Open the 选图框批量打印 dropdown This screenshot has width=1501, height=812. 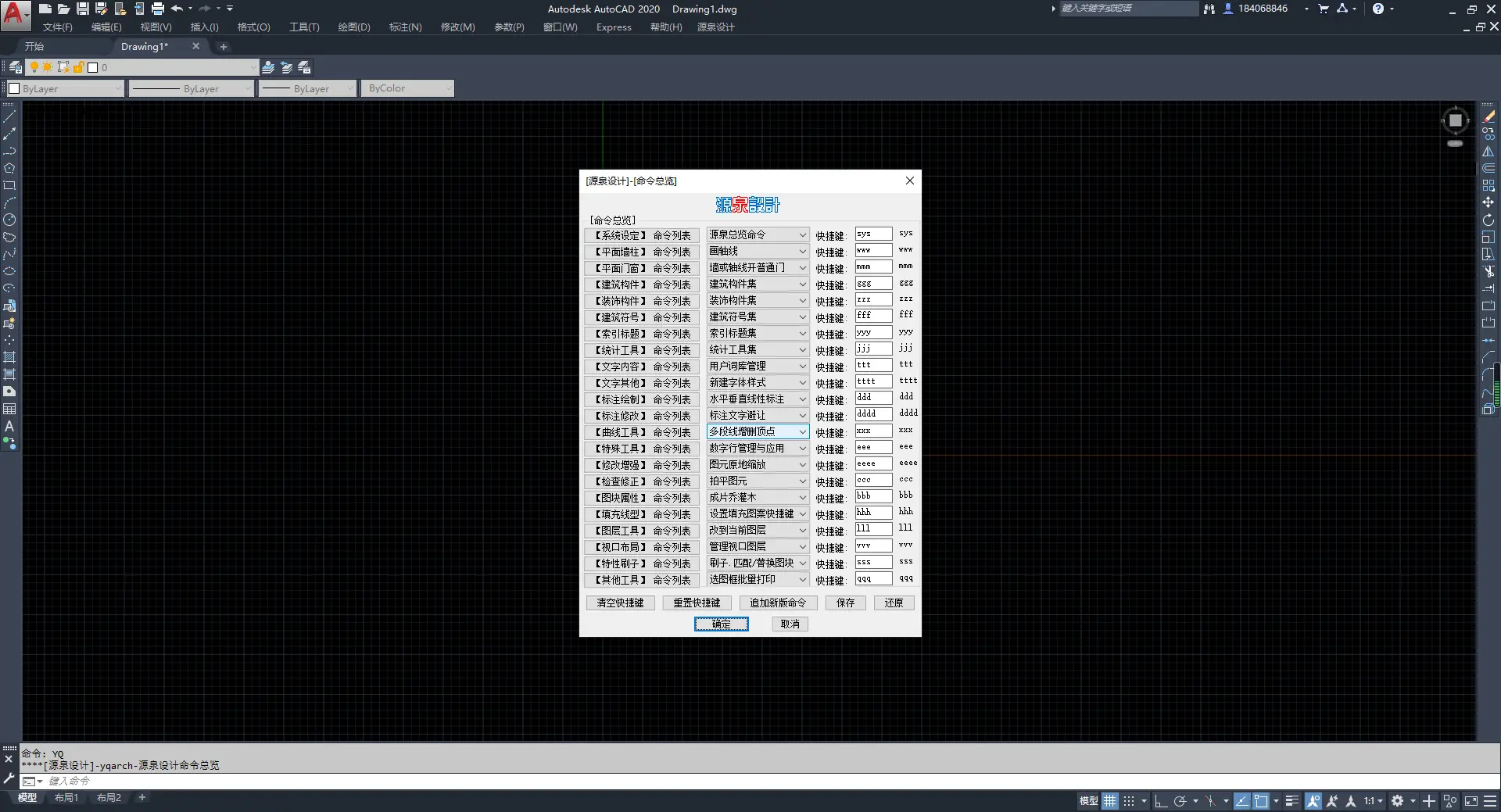(x=757, y=579)
